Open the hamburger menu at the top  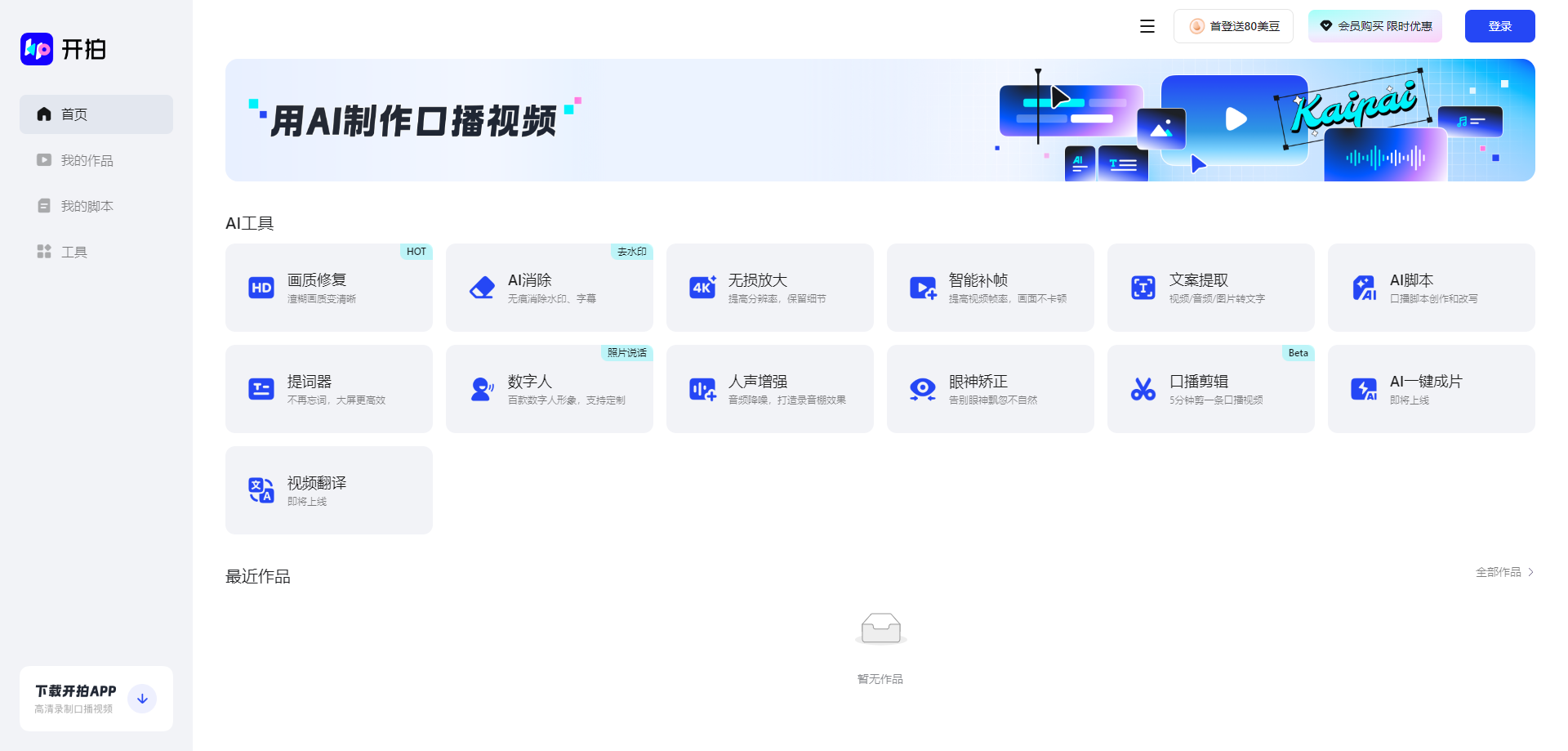pyautogui.click(x=1147, y=25)
